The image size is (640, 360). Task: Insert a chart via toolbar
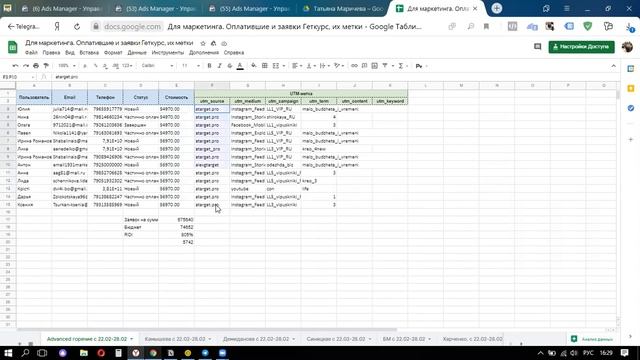pyautogui.click(x=374, y=66)
